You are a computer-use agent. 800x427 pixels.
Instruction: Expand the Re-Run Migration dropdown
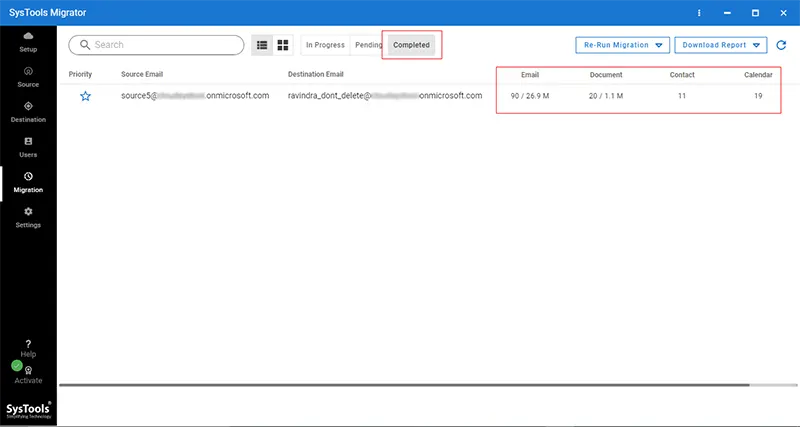[622, 45]
